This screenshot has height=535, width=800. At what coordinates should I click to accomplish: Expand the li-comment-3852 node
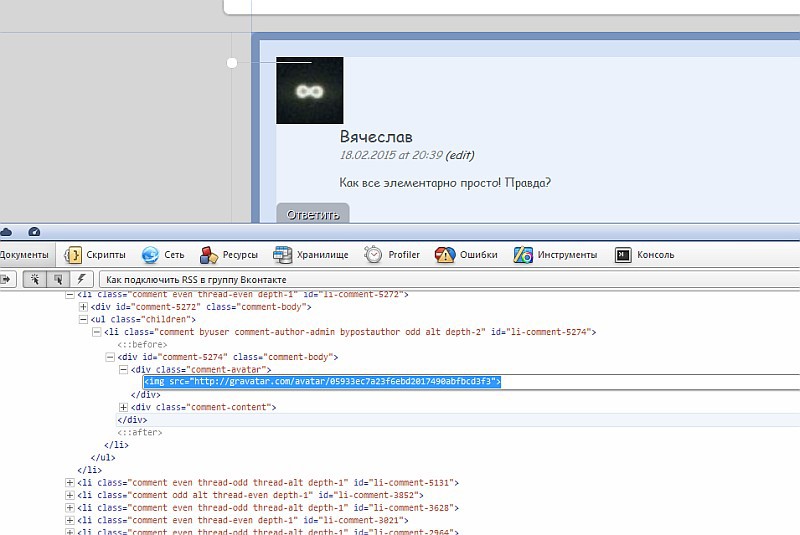[x=70, y=495]
